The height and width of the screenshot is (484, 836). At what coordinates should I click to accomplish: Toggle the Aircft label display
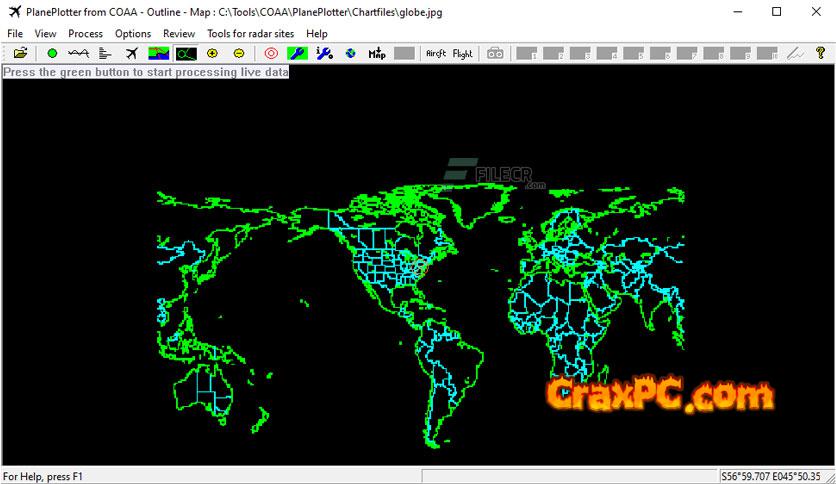point(436,53)
